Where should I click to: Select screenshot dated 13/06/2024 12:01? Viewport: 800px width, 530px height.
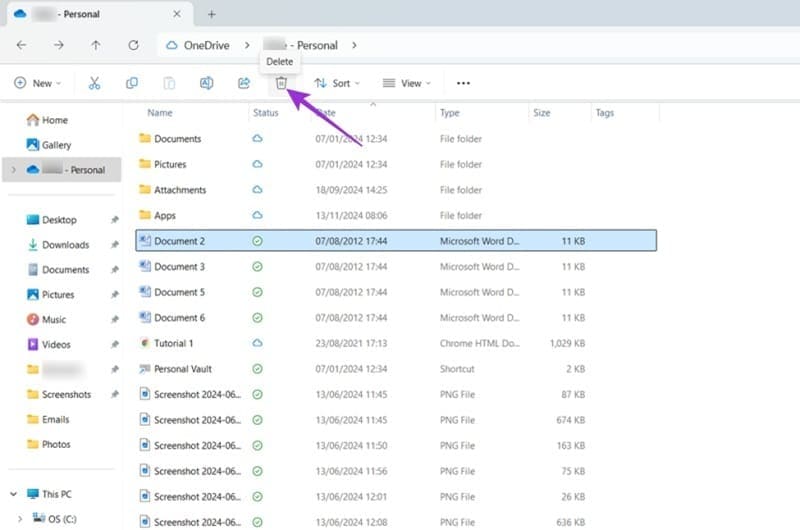pos(396,496)
